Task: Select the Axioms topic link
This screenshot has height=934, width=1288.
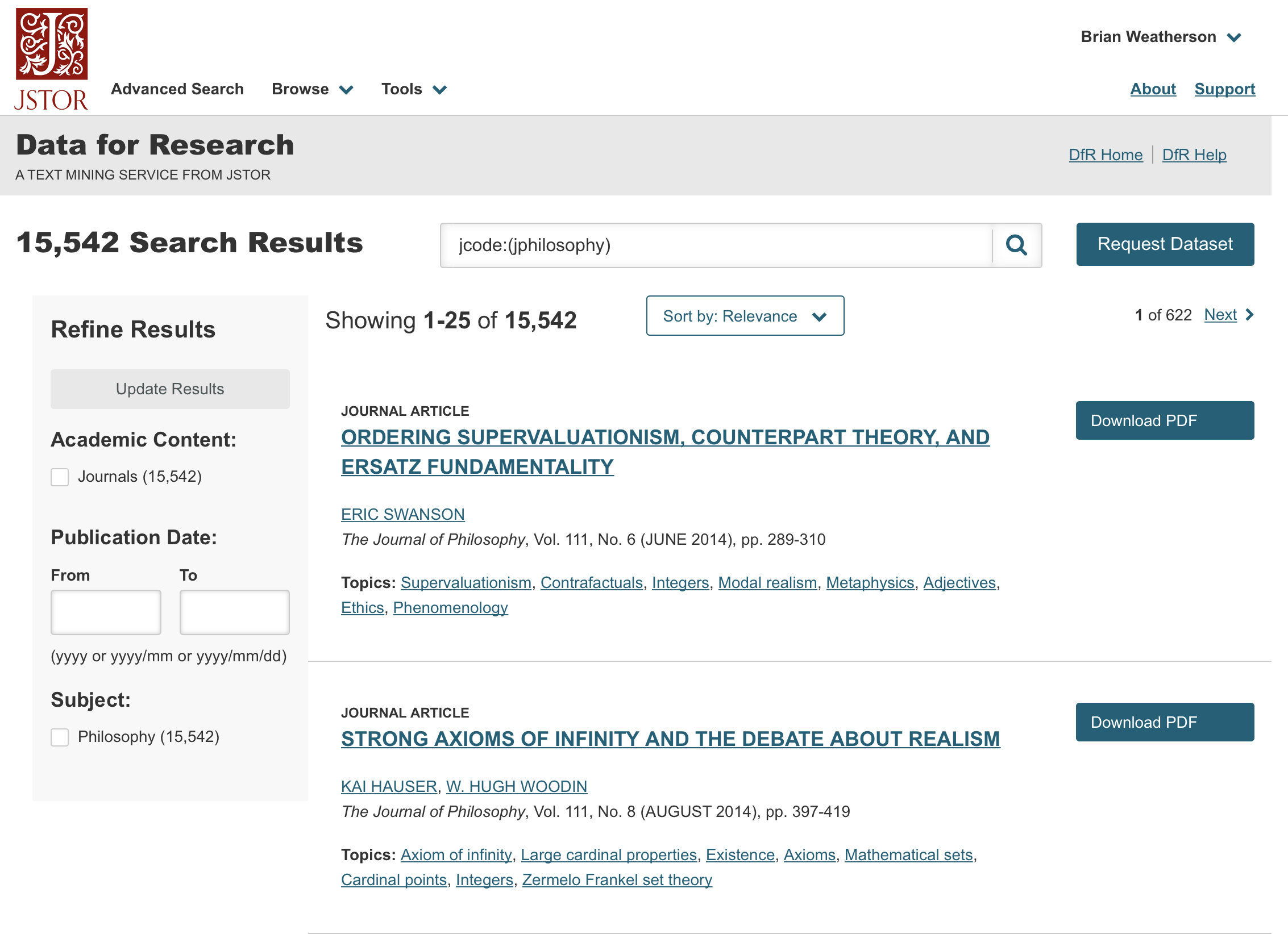Action: (809, 854)
